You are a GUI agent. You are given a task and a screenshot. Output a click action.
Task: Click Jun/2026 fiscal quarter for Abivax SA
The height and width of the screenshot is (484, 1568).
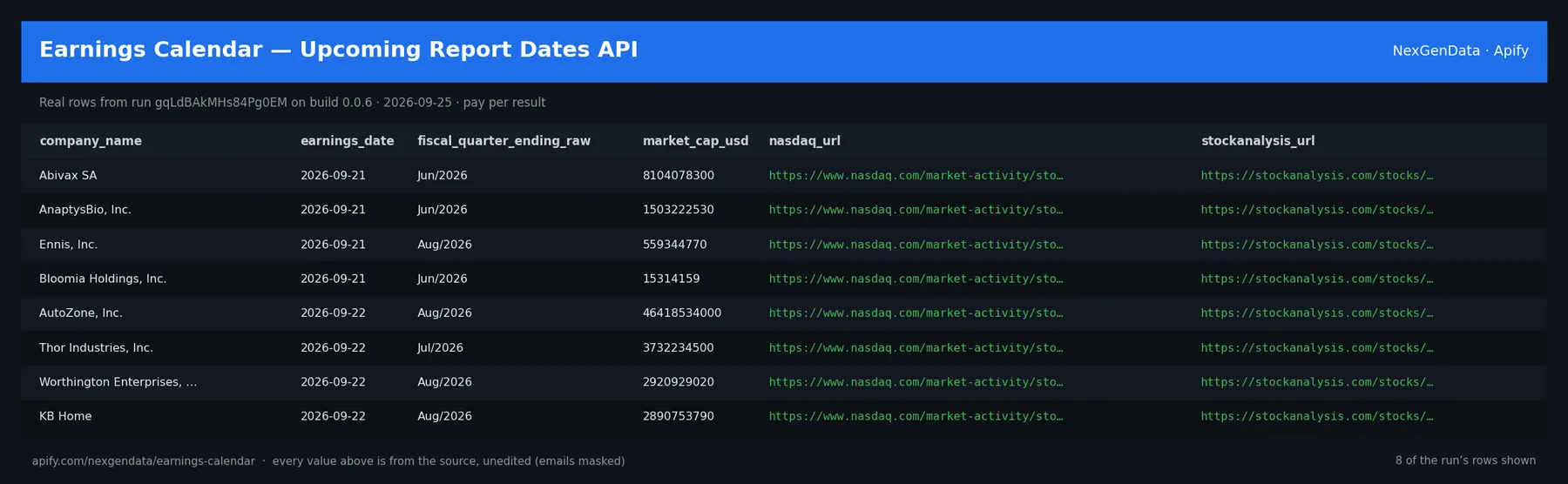coord(443,176)
